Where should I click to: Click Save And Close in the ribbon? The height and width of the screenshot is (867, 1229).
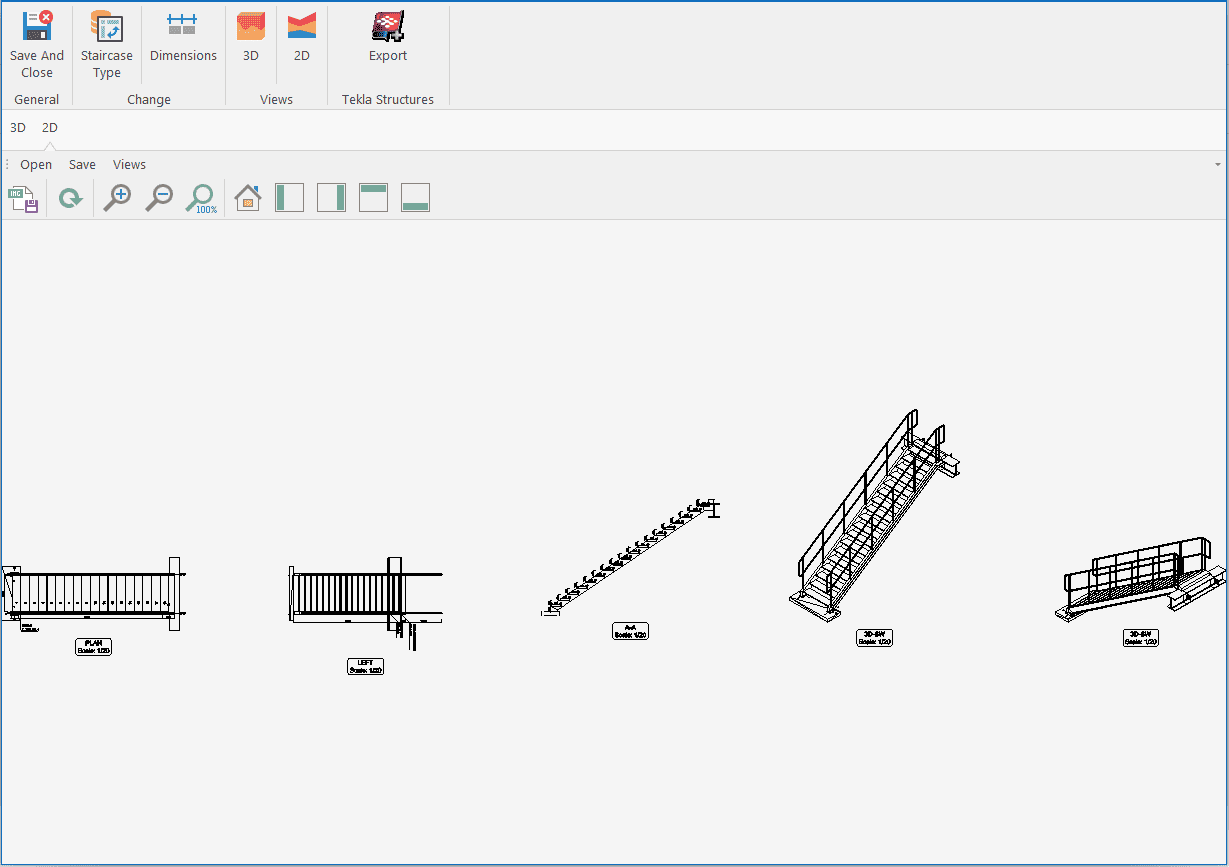point(37,45)
